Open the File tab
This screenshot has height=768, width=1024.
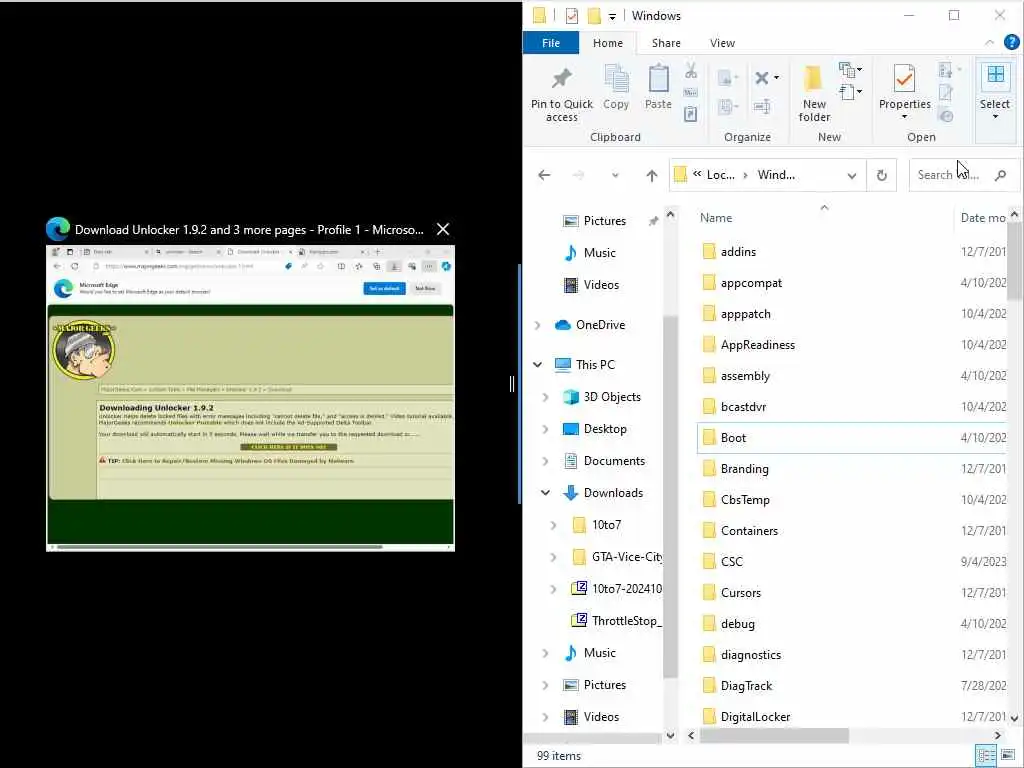(x=551, y=42)
